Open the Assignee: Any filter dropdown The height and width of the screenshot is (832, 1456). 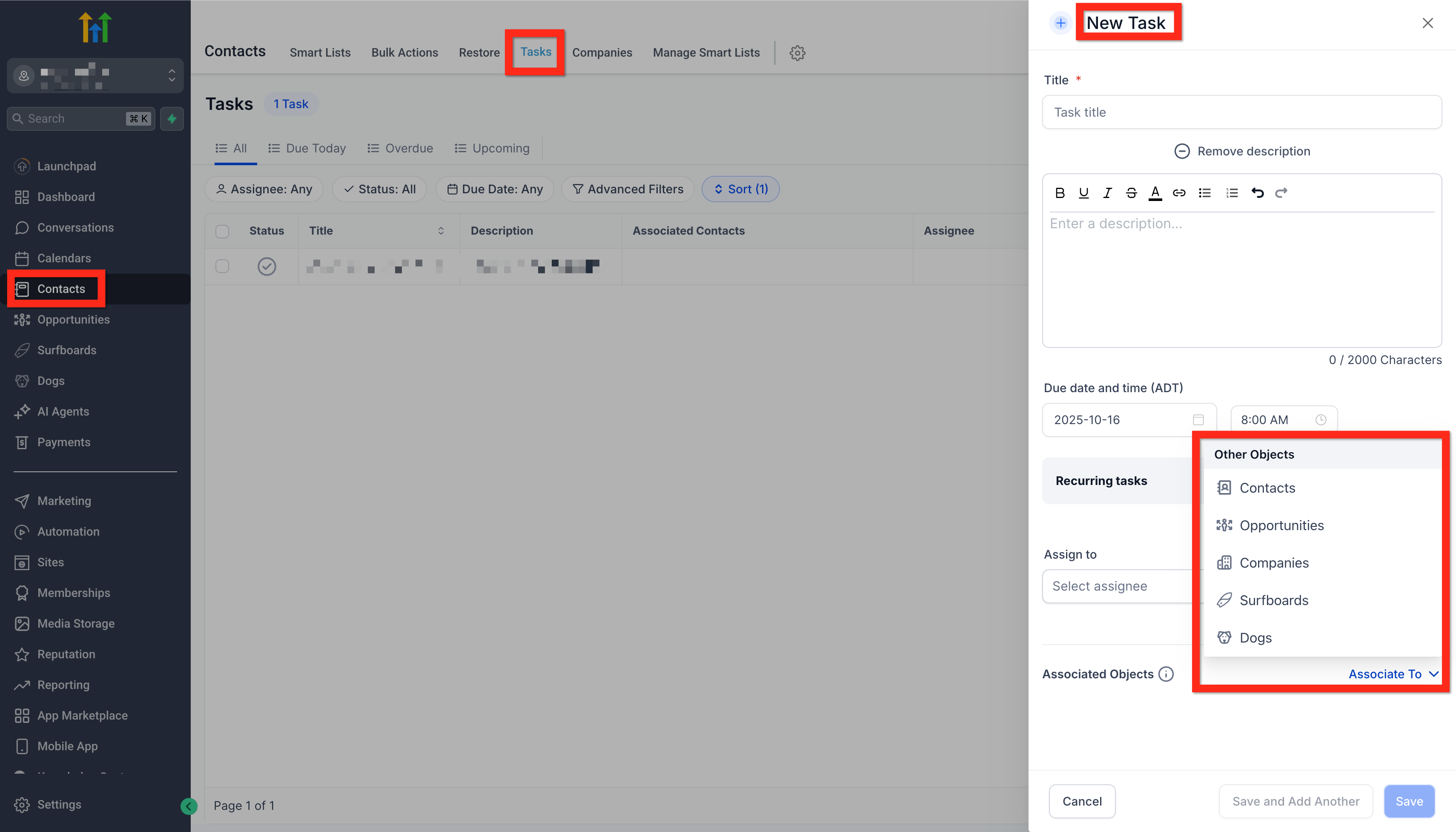[264, 189]
